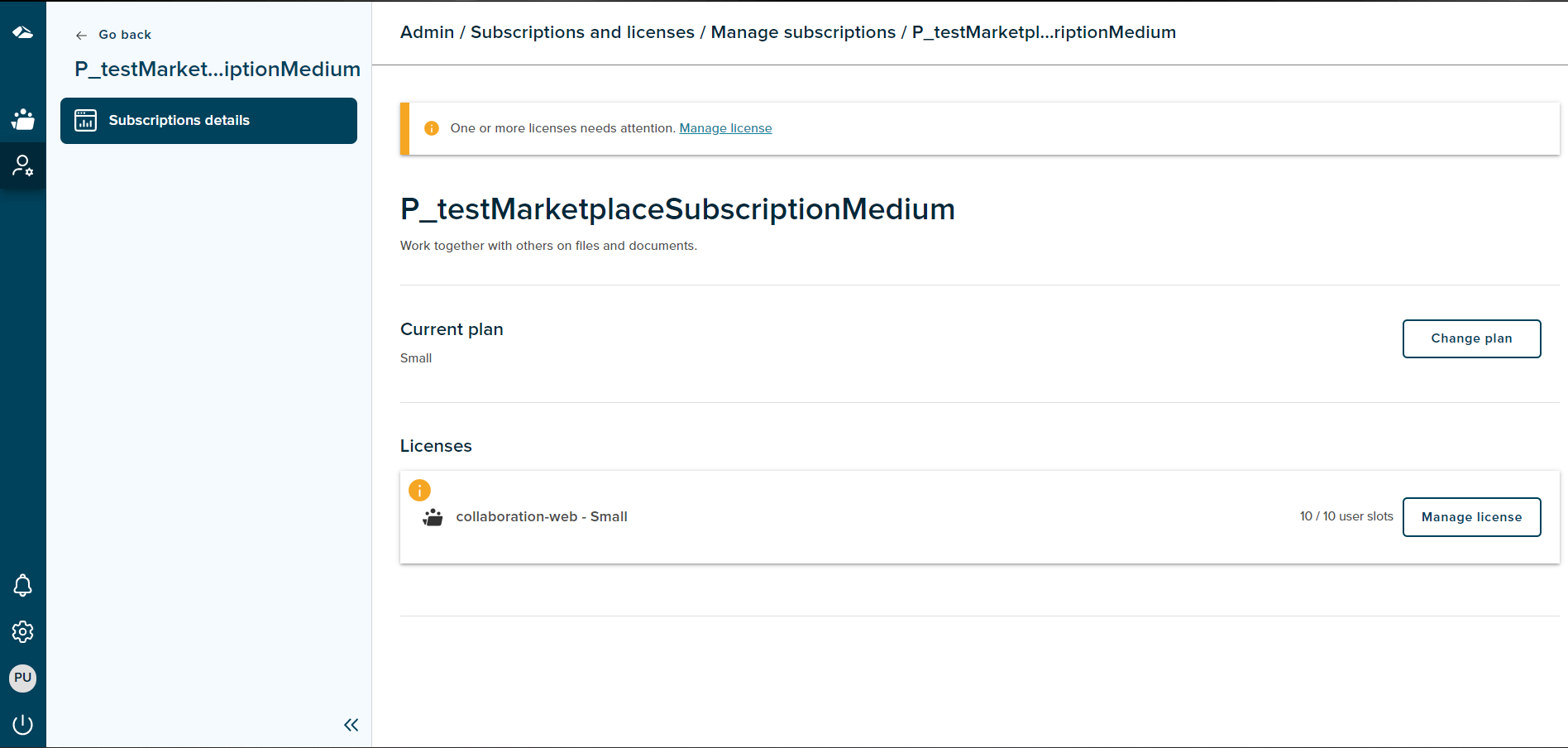Click the orange warning icon on the license card
Image resolution: width=1568 pixels, height=748 pixels.
coord(419,491)
